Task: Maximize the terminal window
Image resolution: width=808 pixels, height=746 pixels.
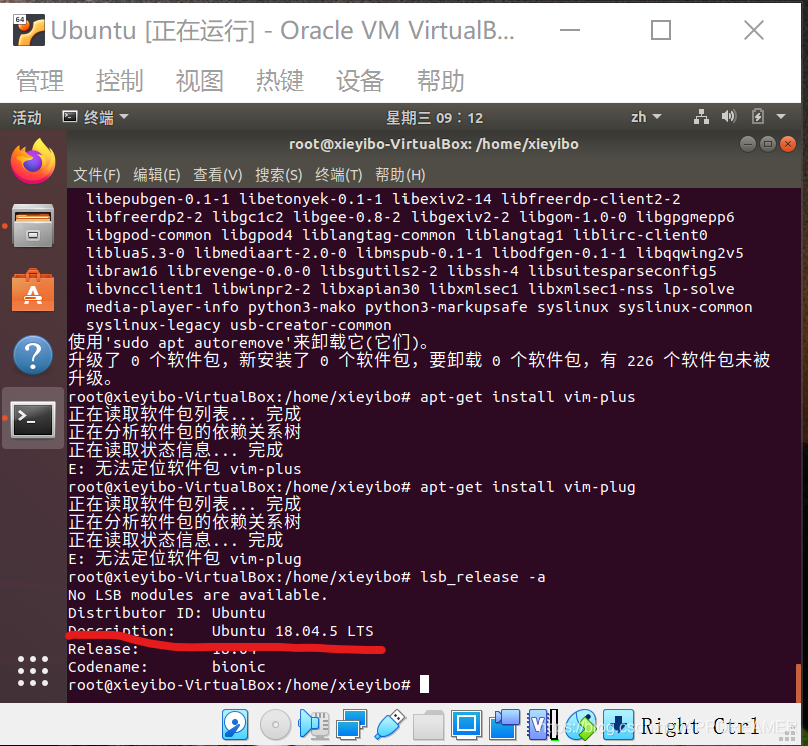Action: point(768,144)
